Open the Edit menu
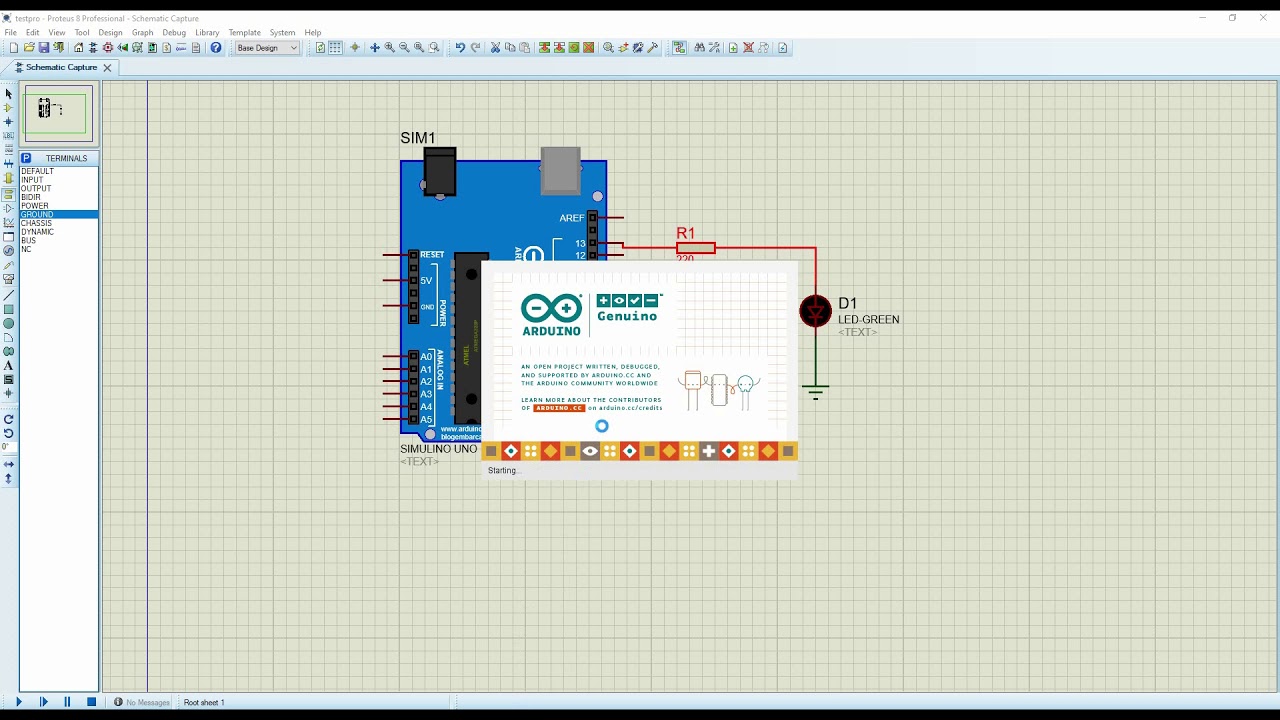The image size is (1280, 720). (32, 32)
